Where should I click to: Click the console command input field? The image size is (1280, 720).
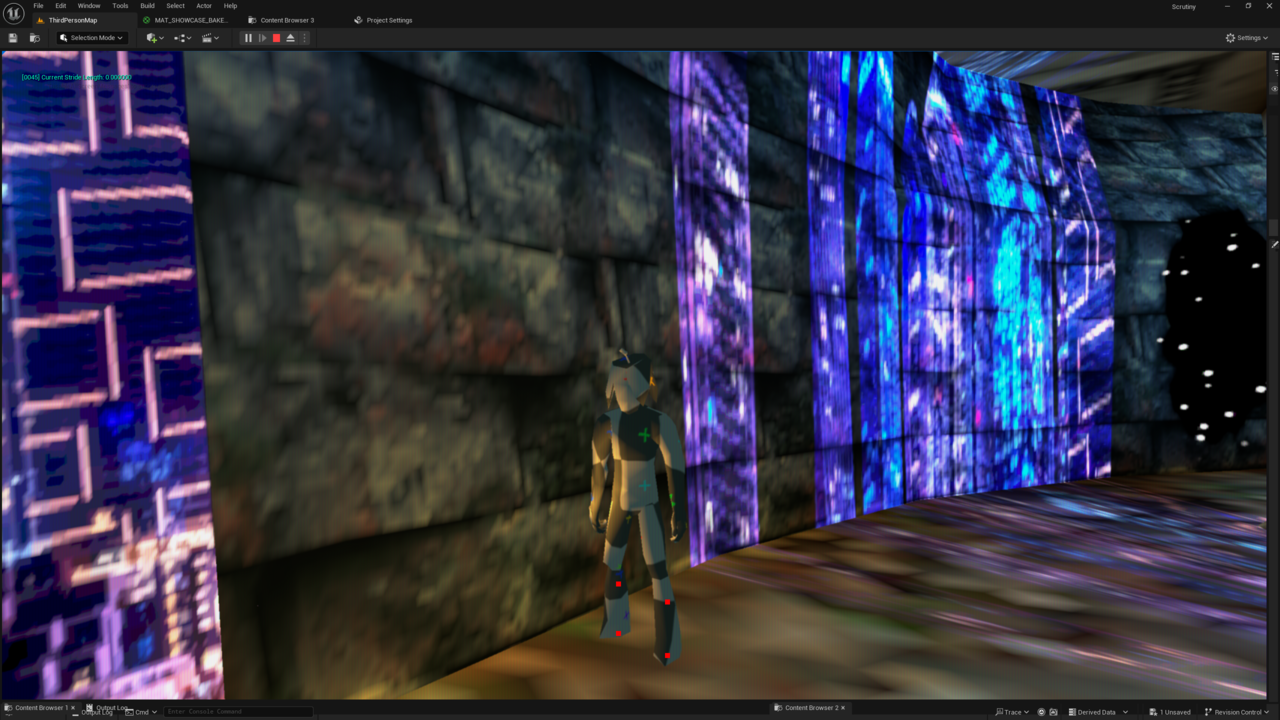pos(238,712)
